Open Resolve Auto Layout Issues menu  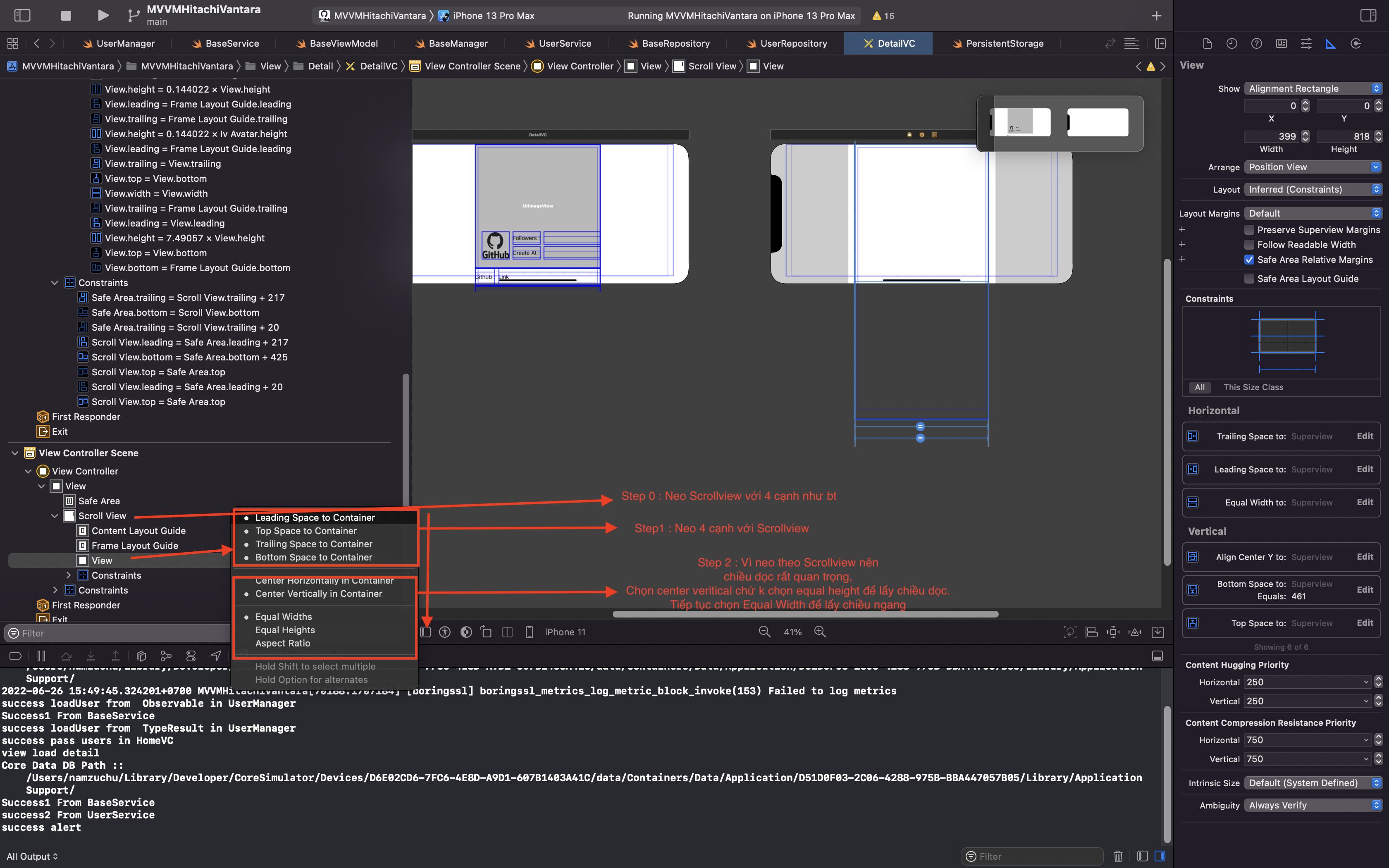point(1135,632)
